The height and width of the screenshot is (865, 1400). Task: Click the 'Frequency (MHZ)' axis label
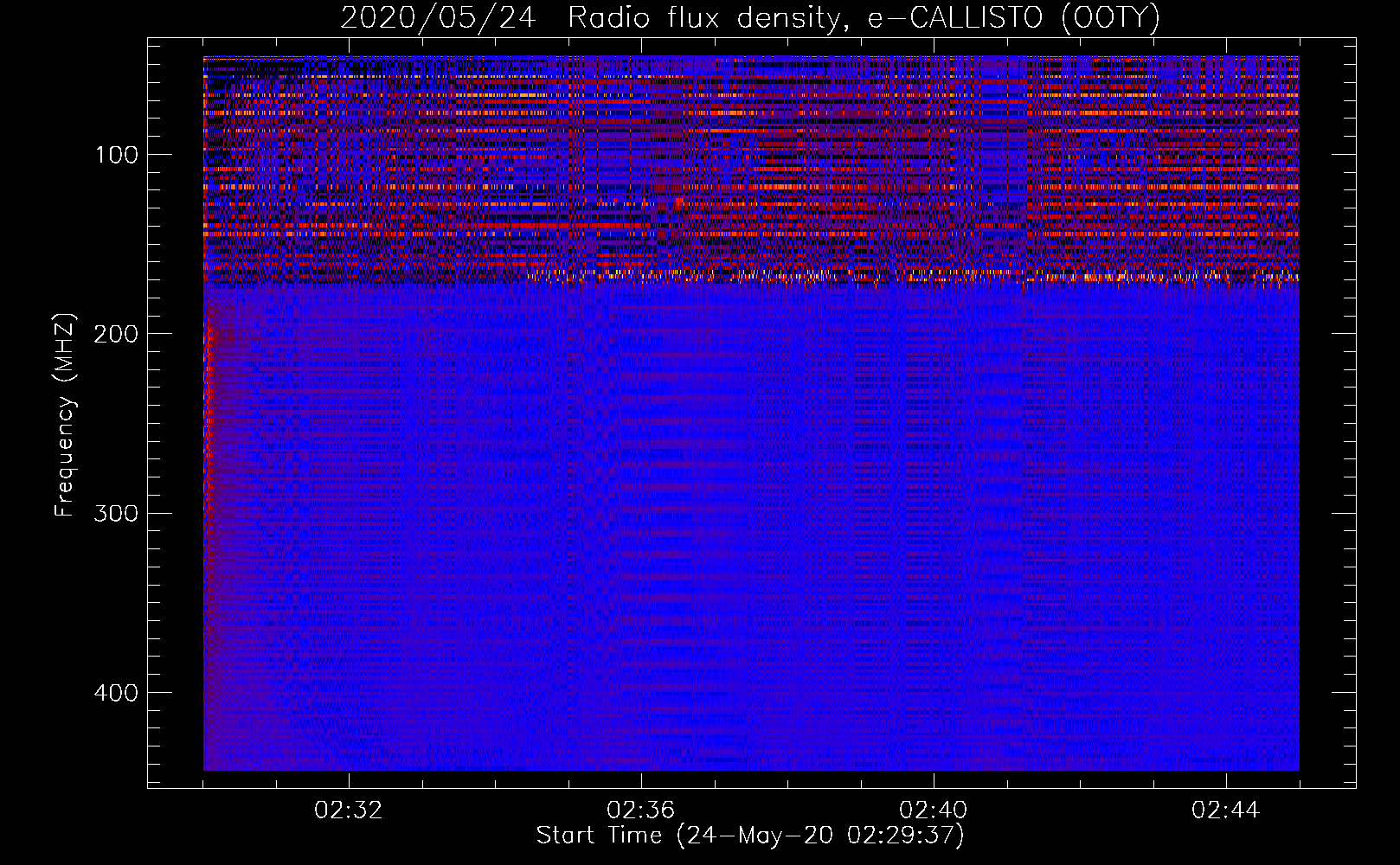click(65, 414)
